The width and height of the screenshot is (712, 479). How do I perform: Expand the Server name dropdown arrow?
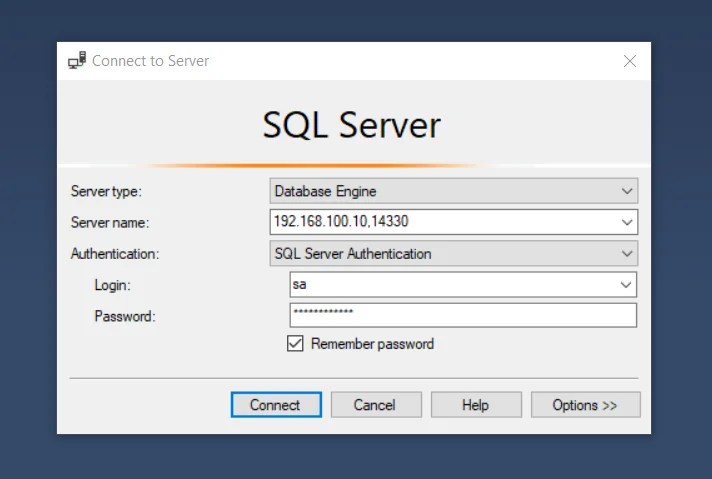pyautogui.click(x=627, y=222)
